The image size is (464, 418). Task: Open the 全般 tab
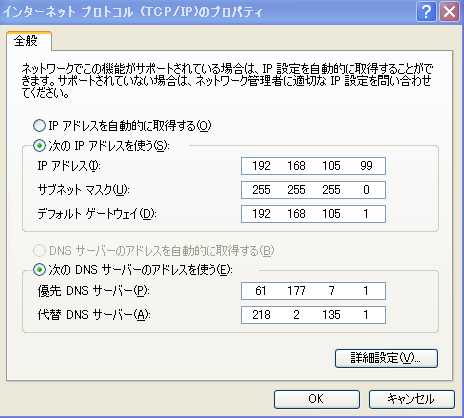[26, 41]
